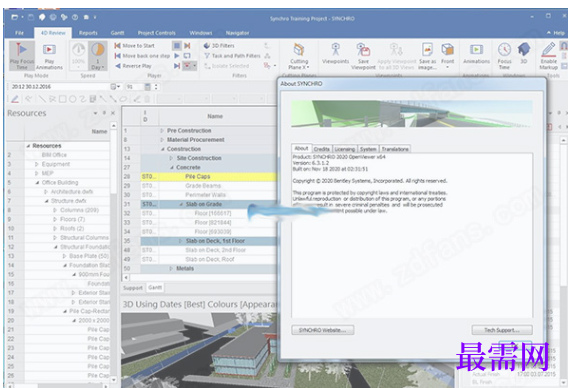Click Enable Markup pencil icon
Screen dimensions: 568x388
click(548, 50)
